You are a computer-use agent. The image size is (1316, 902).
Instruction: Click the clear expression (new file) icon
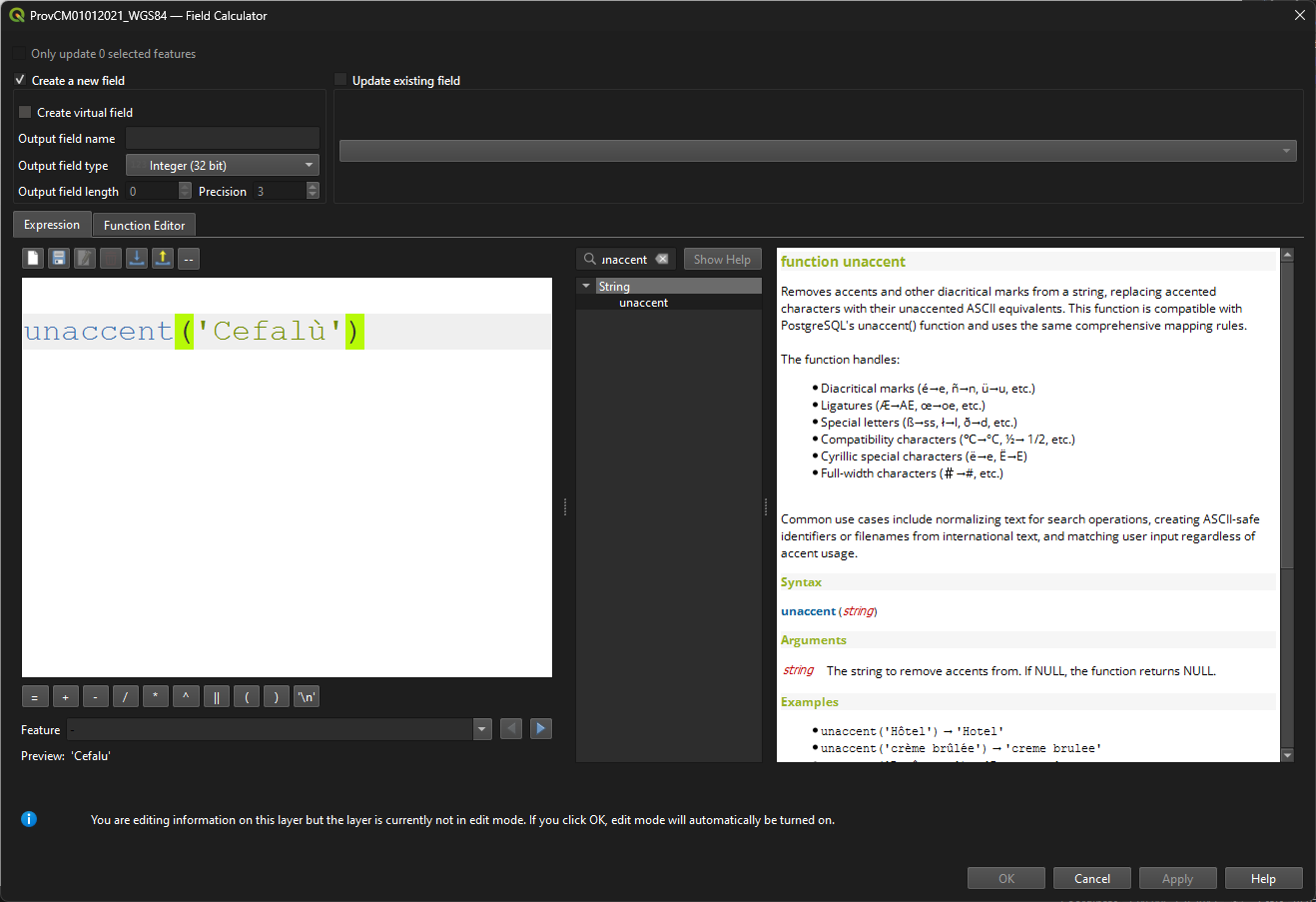[x=33, y=259]
